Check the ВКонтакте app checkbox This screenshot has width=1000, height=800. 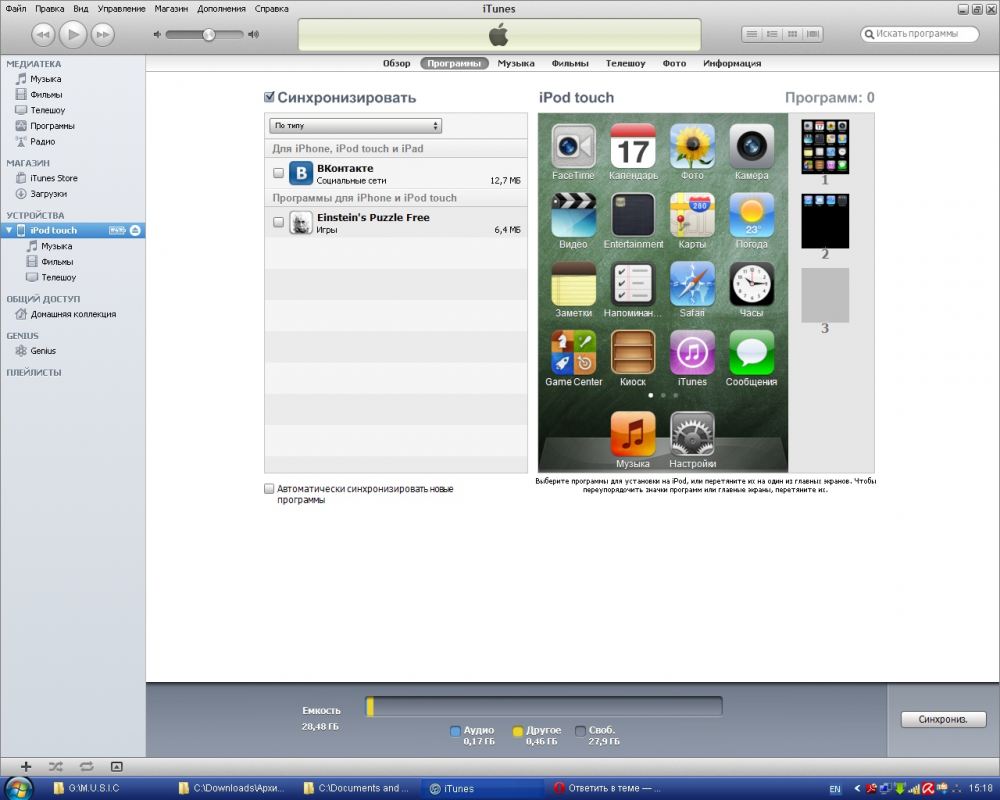point(278,173)
